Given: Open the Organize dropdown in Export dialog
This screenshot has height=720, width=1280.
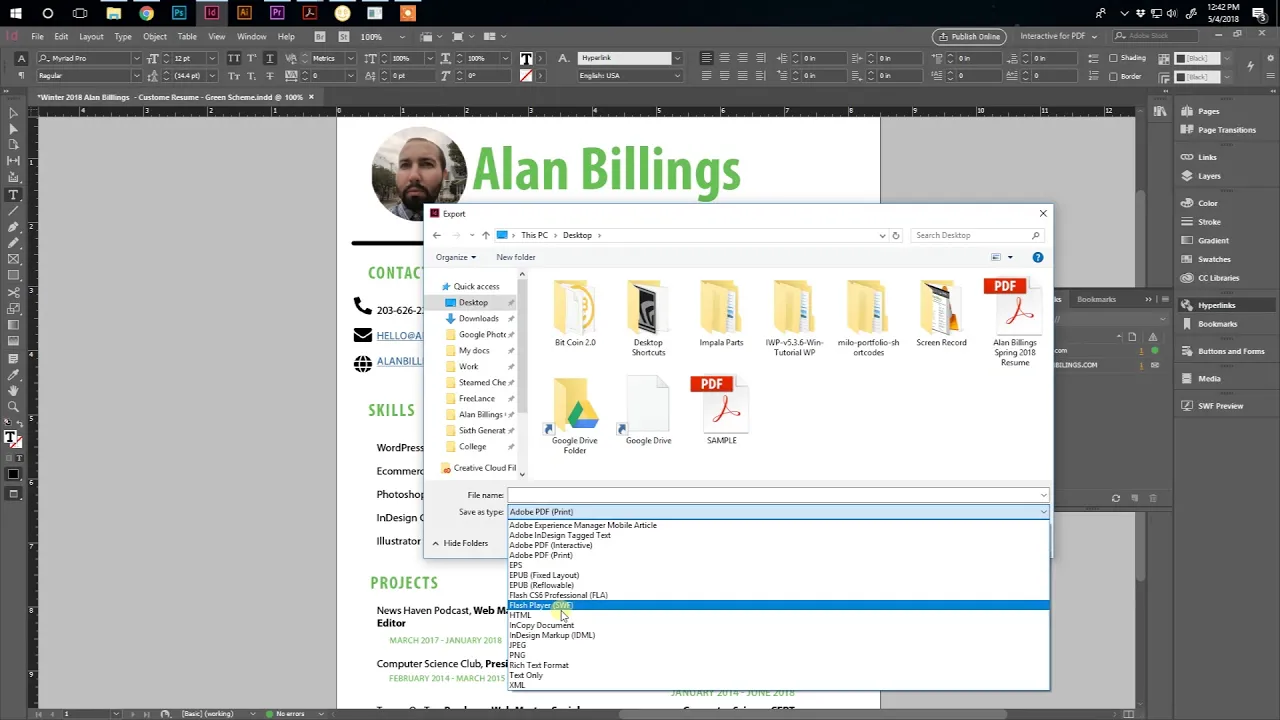Looking at the screenshot, I should pyautogui.click(x=455, y=257).
